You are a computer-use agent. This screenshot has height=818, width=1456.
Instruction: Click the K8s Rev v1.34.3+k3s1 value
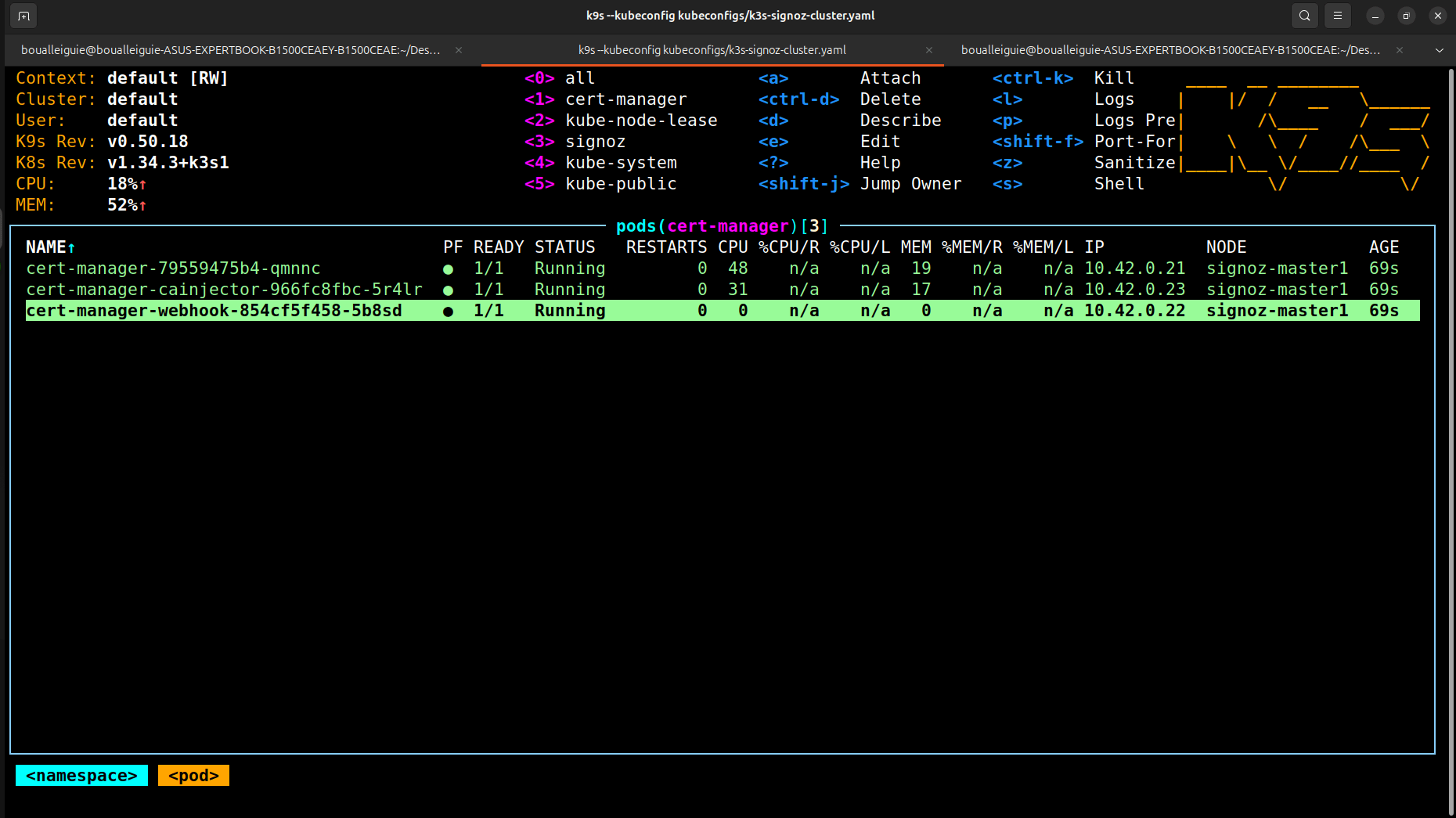168,163
